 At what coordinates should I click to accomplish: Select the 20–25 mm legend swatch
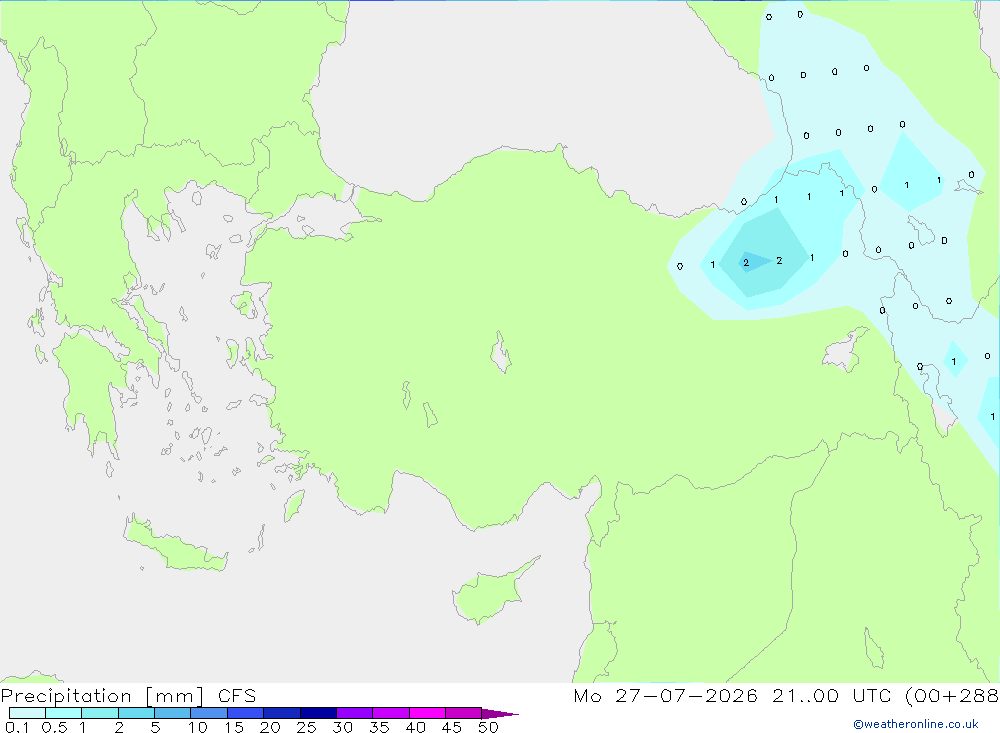click(282, 713)
